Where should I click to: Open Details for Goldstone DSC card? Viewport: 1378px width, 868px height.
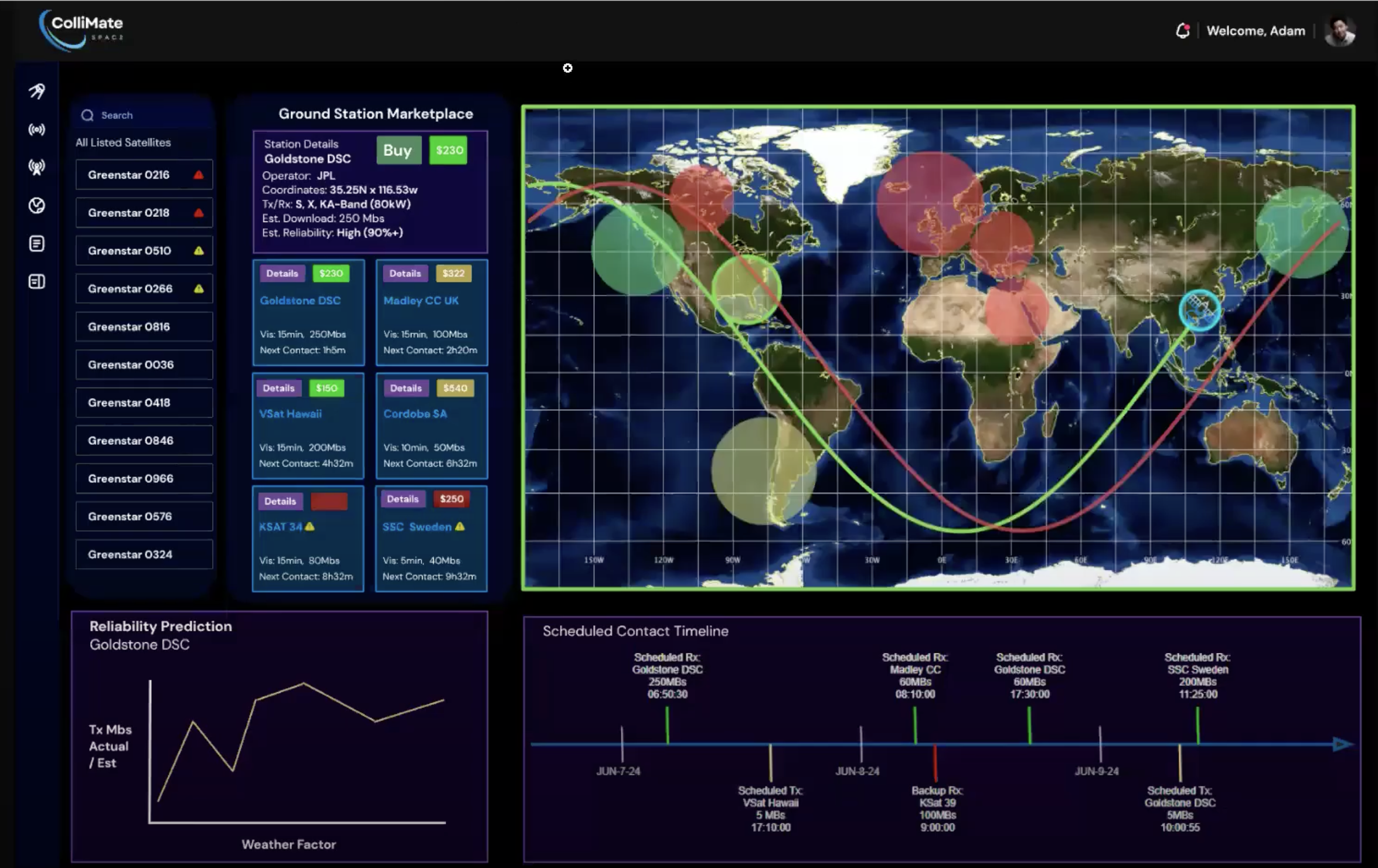[x=282, y=274]
